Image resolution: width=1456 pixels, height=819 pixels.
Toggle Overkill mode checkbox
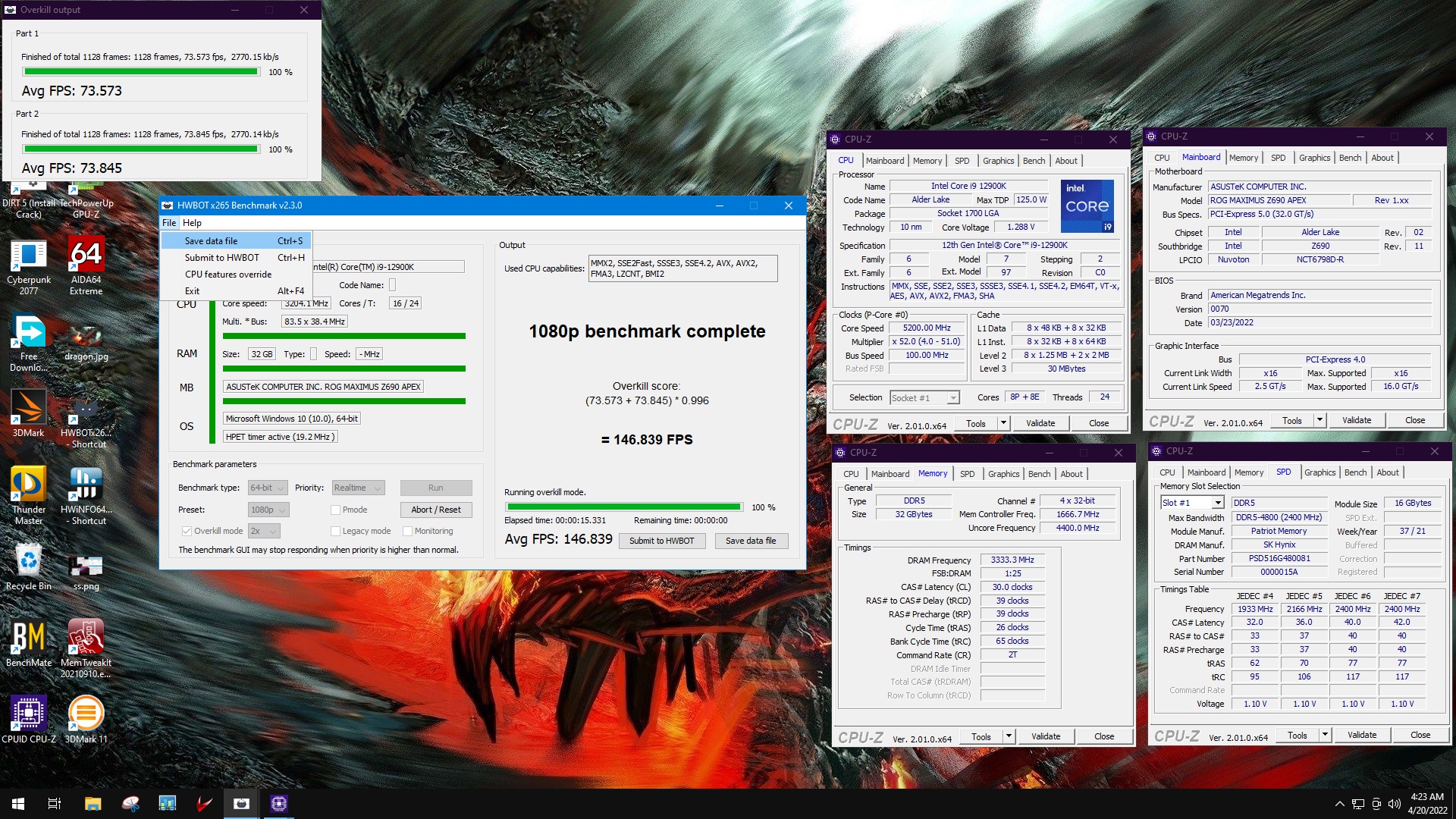pos(187,531)
